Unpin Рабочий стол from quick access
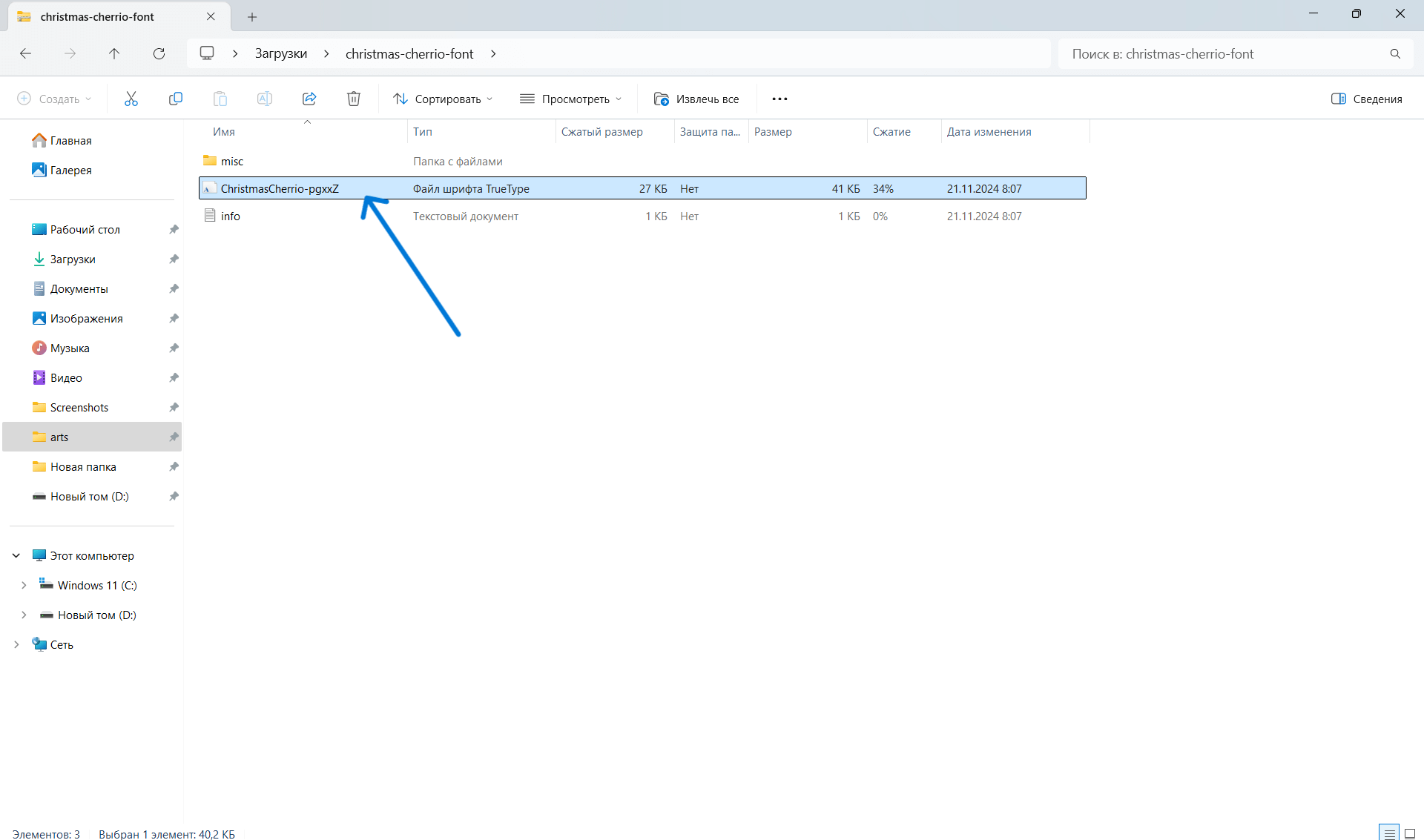This screenshot has height=840, width=1424. tap(174, 229)
